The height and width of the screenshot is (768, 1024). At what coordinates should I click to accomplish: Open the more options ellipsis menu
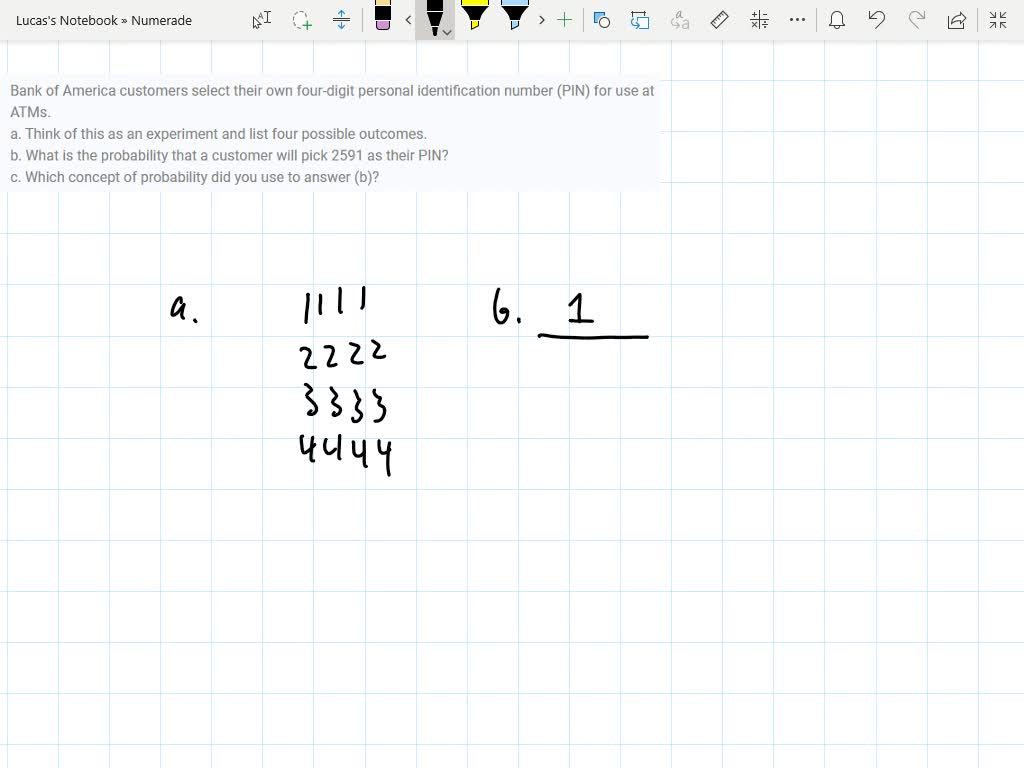point(797,20)
